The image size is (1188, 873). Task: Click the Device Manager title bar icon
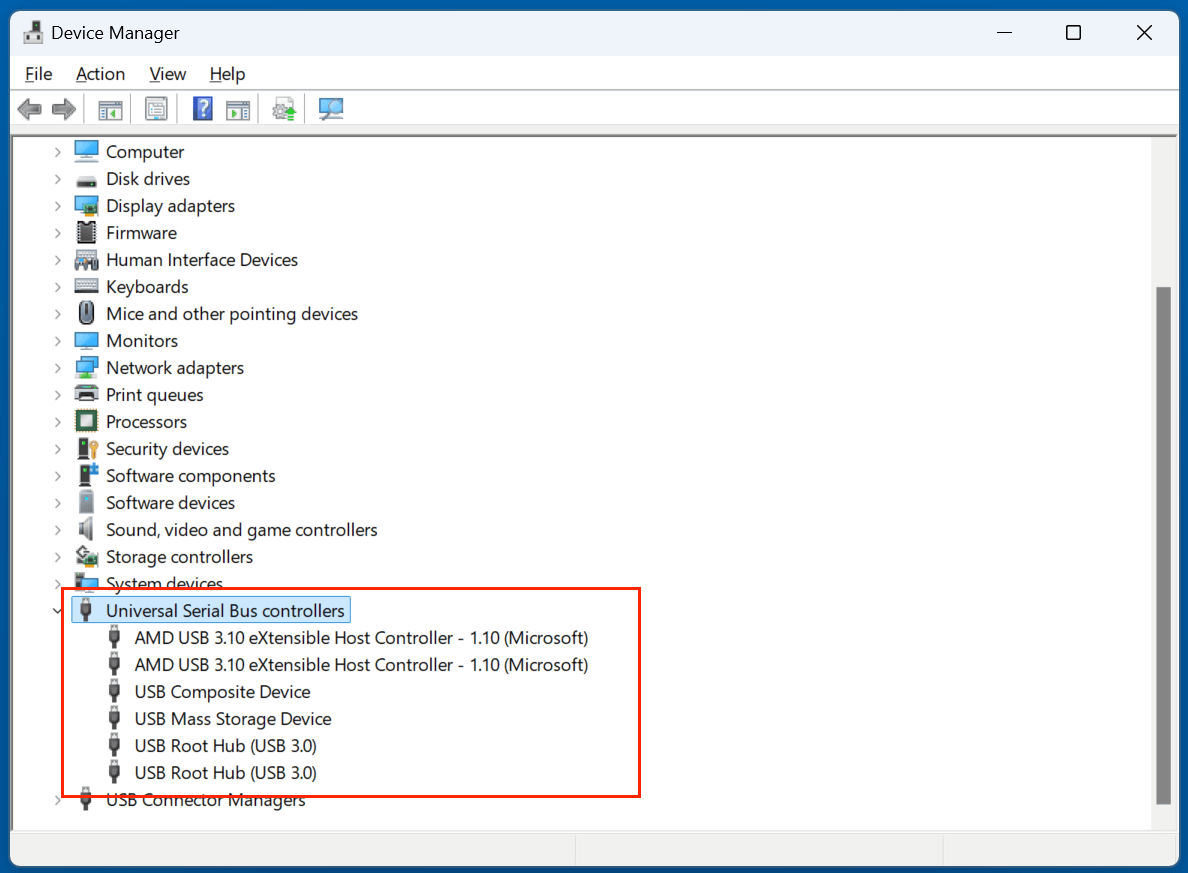click(x=33, y=31)
